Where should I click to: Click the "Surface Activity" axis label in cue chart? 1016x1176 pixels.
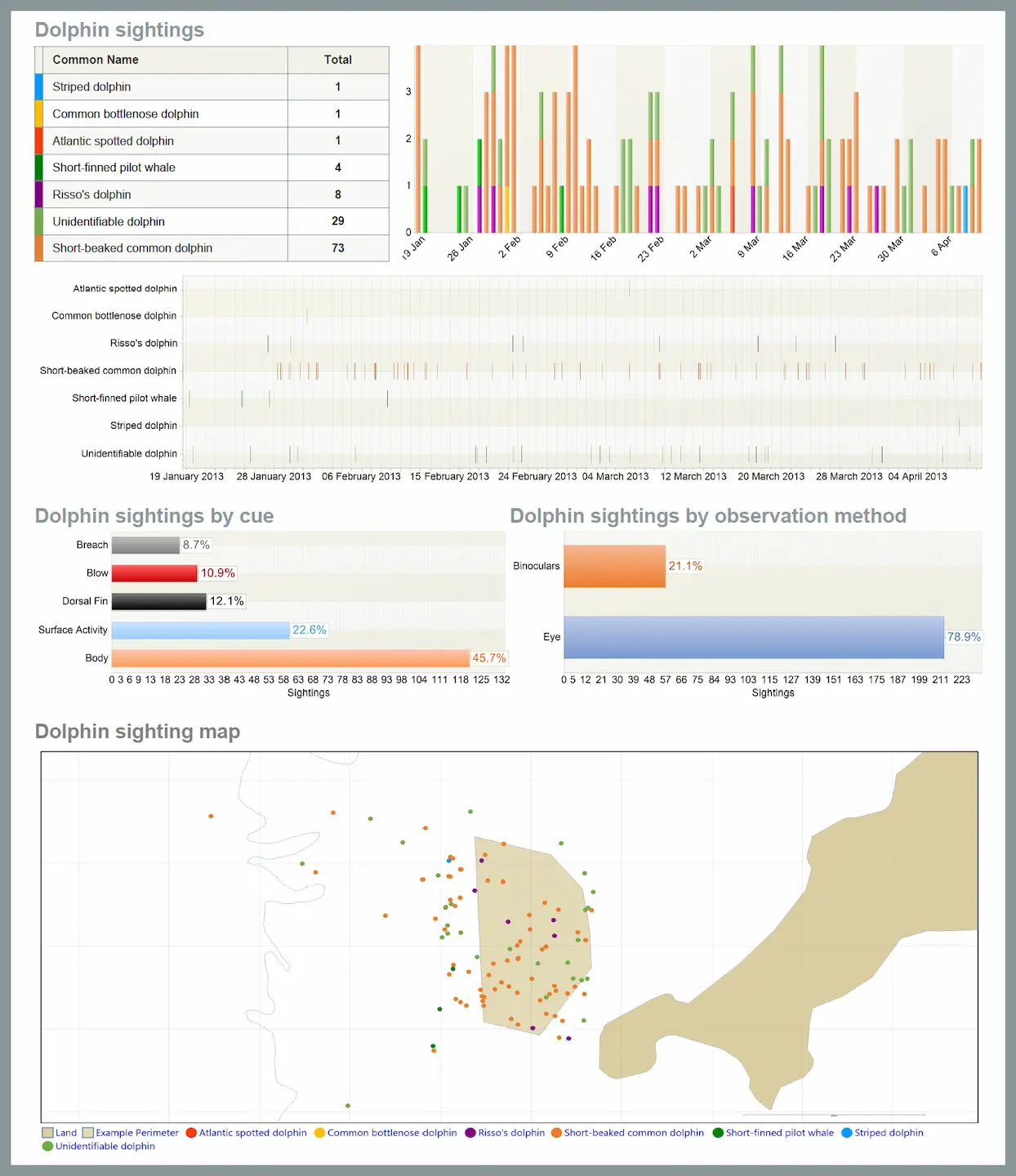coord(73,630)
